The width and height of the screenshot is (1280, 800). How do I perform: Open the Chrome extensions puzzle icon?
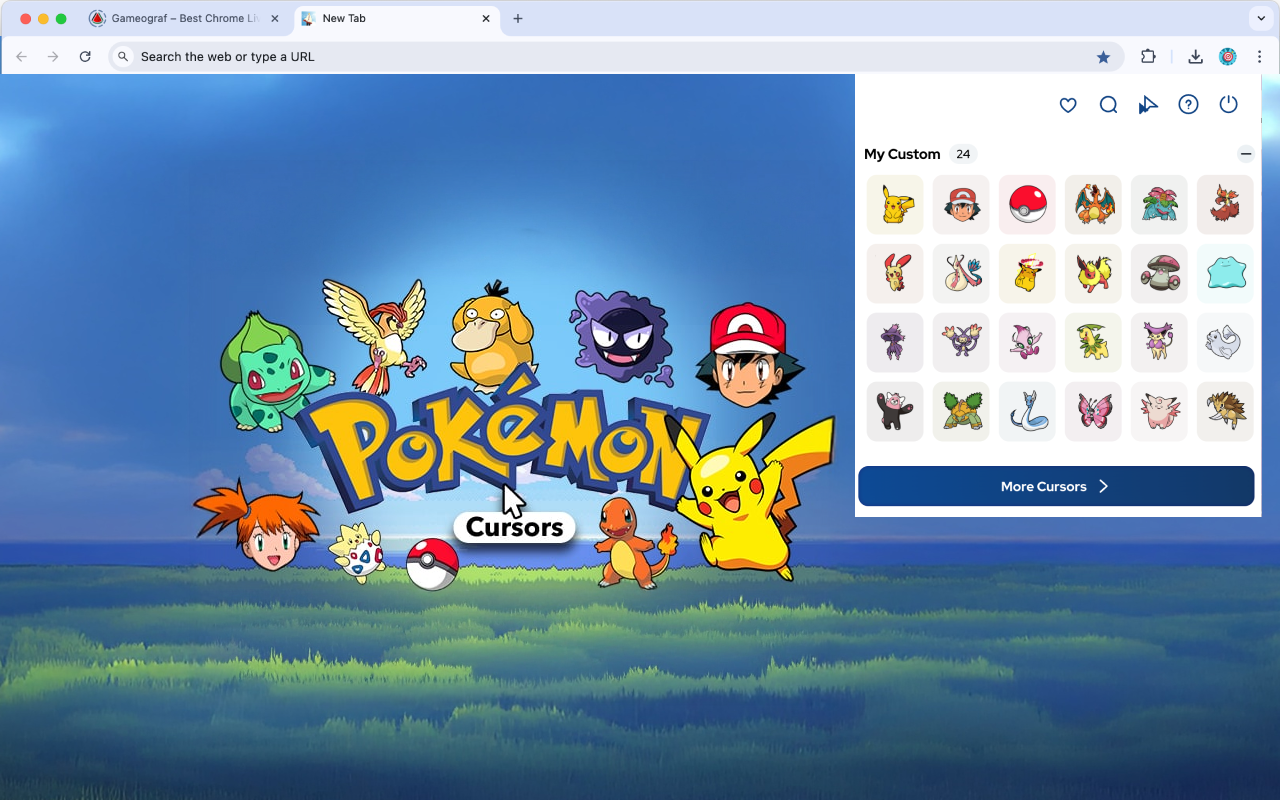point(1148,57)
